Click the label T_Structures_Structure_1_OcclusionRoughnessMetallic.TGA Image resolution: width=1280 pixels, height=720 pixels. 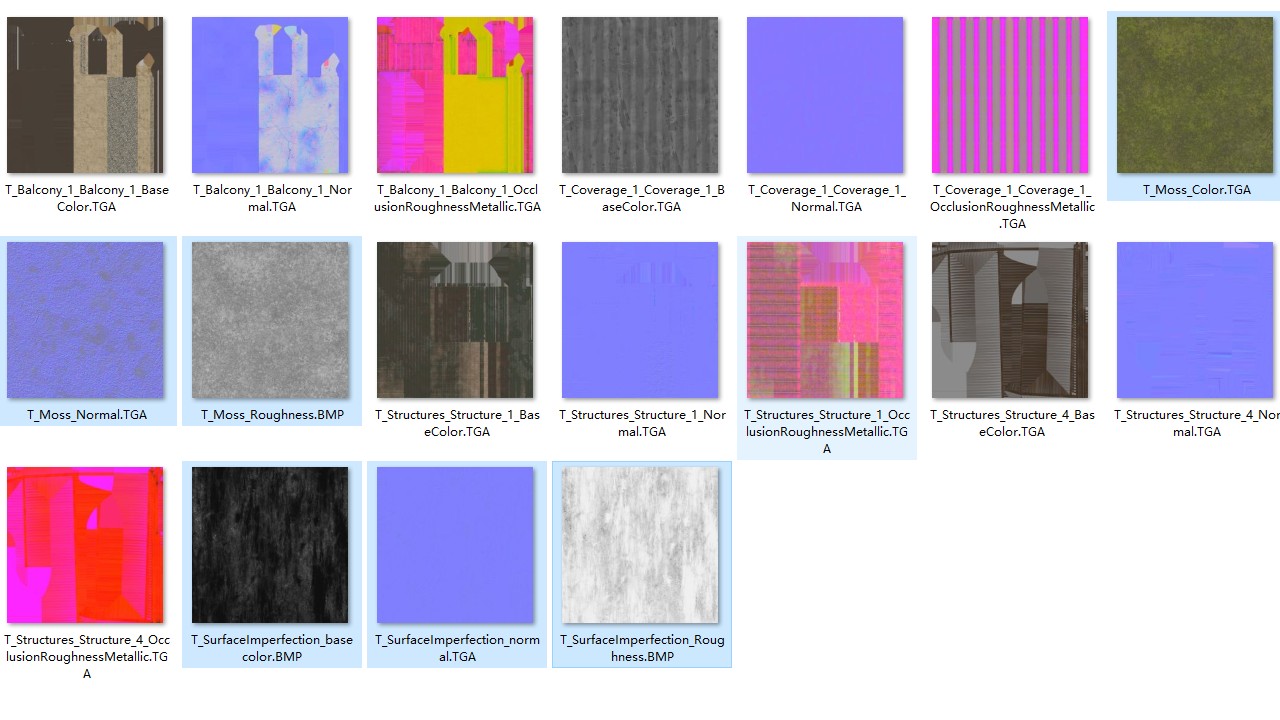click(x=827, y=432)
